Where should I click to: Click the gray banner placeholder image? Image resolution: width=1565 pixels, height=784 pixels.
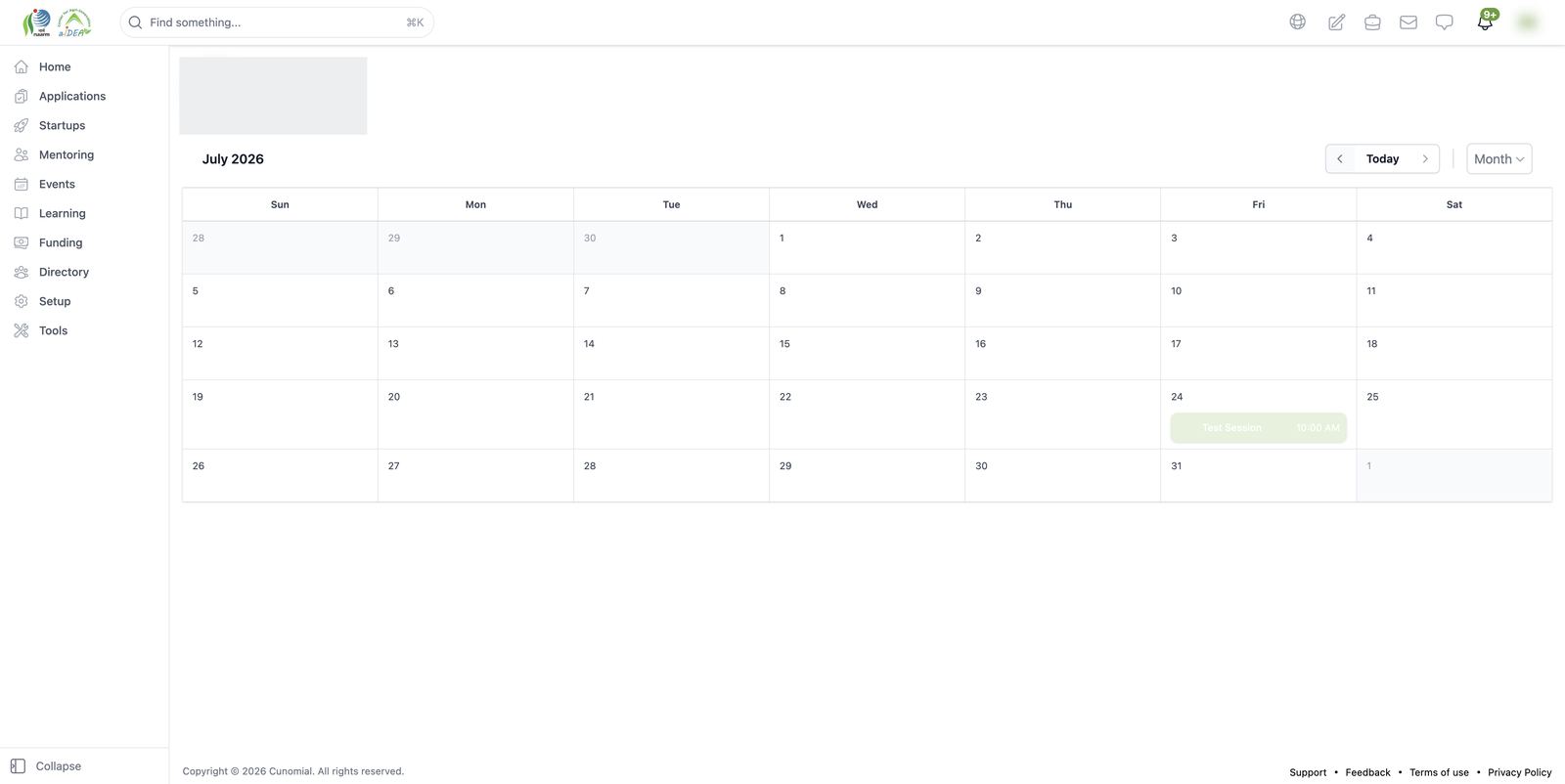273,96
